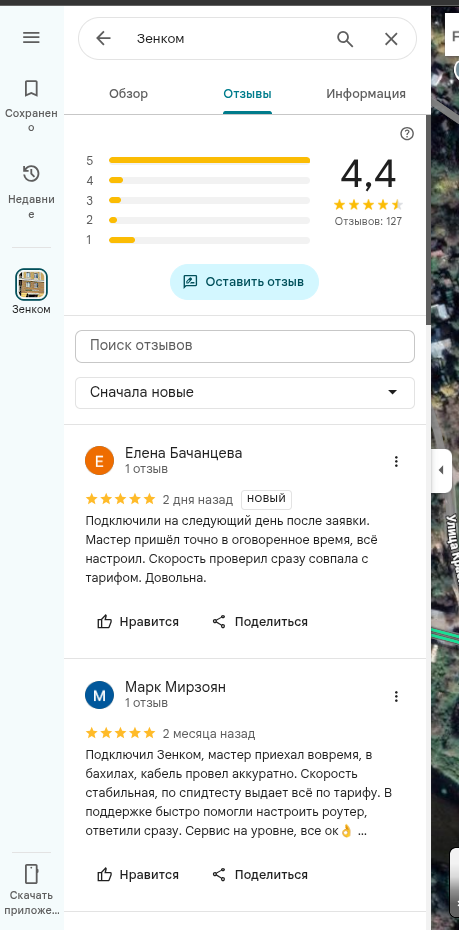
Task: Collapse the side panel with arrow handle
Action: (441, 470)
